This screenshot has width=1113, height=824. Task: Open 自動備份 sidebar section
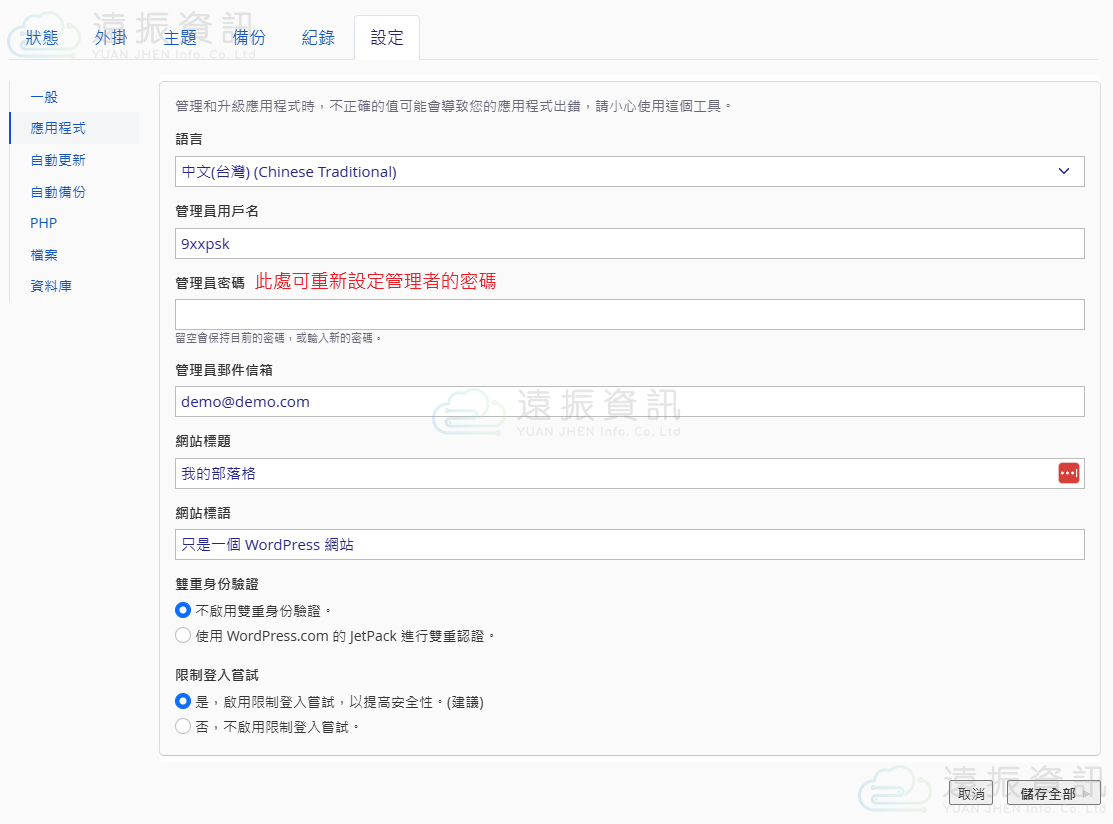click(x=58, y=192)
